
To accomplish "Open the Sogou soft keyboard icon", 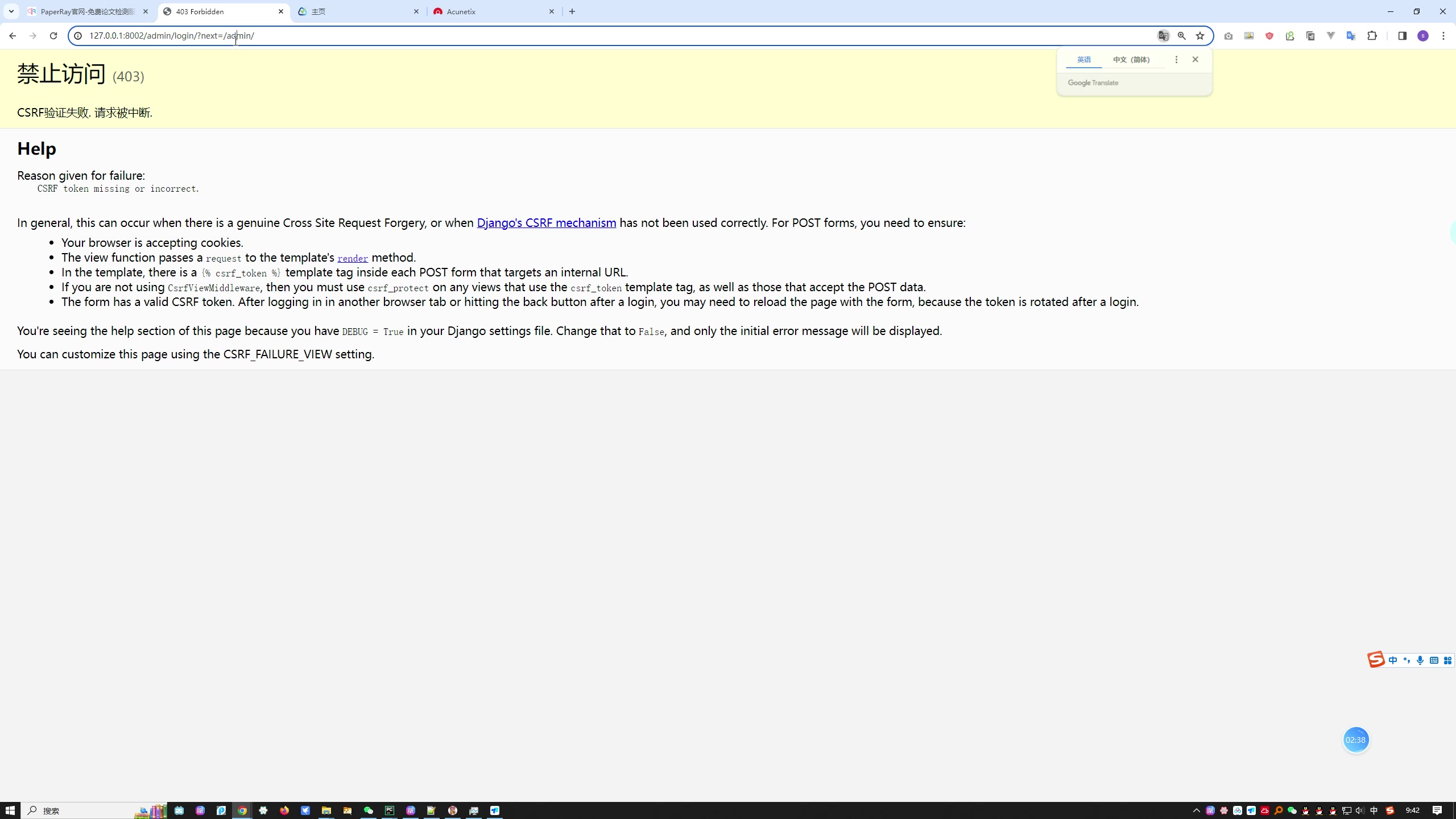I will (1434, 660).
